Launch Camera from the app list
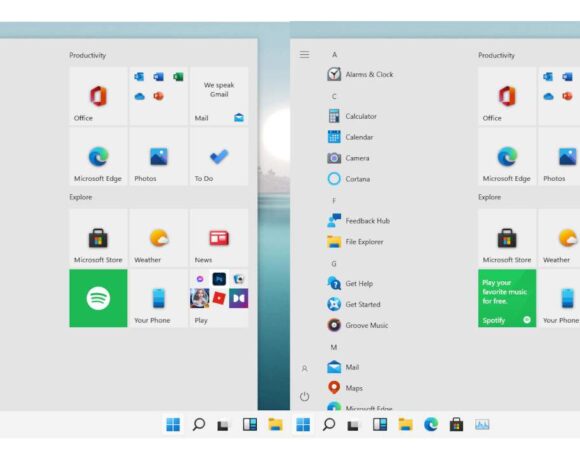 (348, 158)
